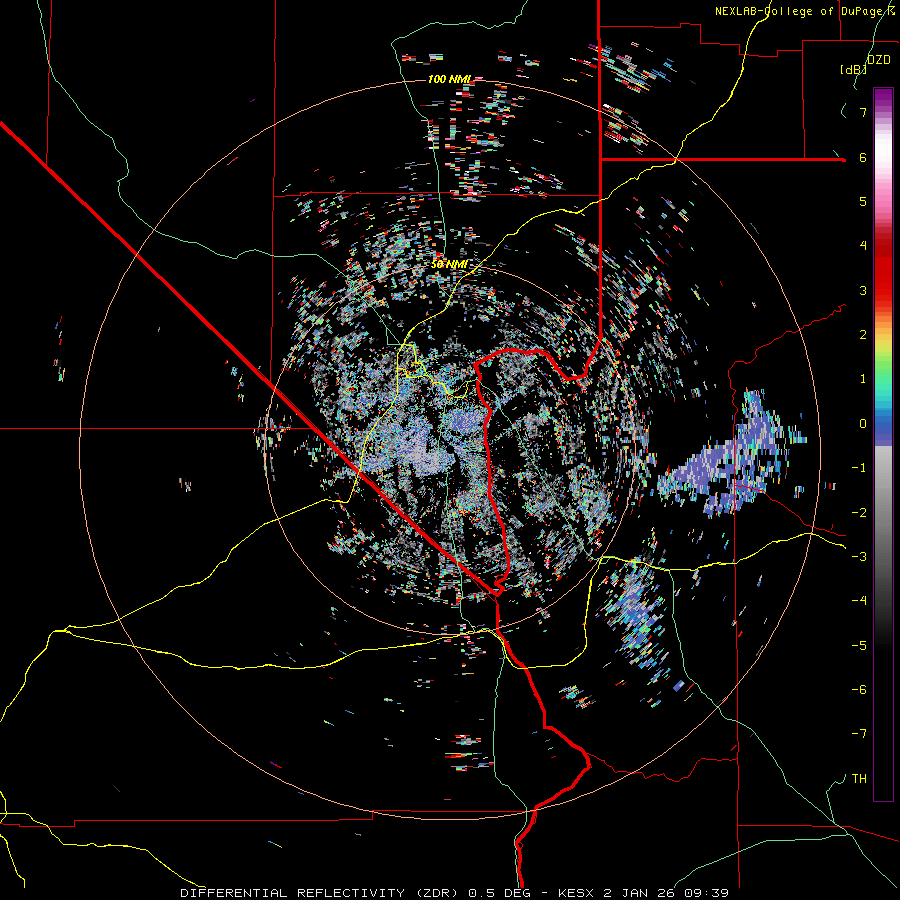Click the "4" value on the color scale
Image resolution: width=900 pixels, height=900 pixels.
pos(863,246)
